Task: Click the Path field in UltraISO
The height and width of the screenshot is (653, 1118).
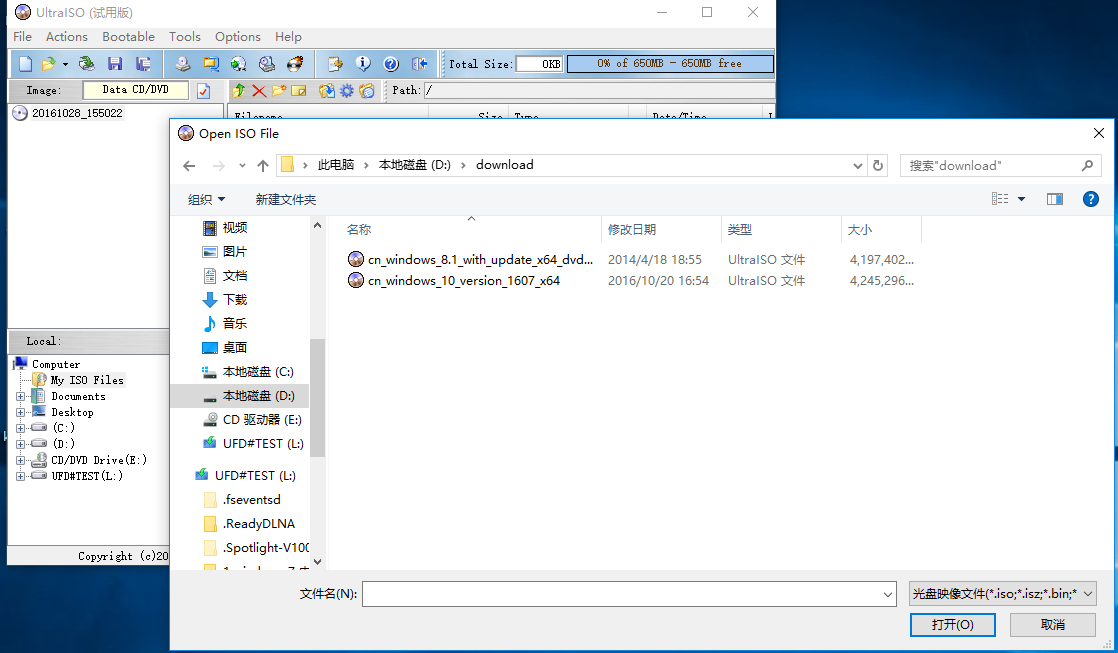Action: pos(599,91)
